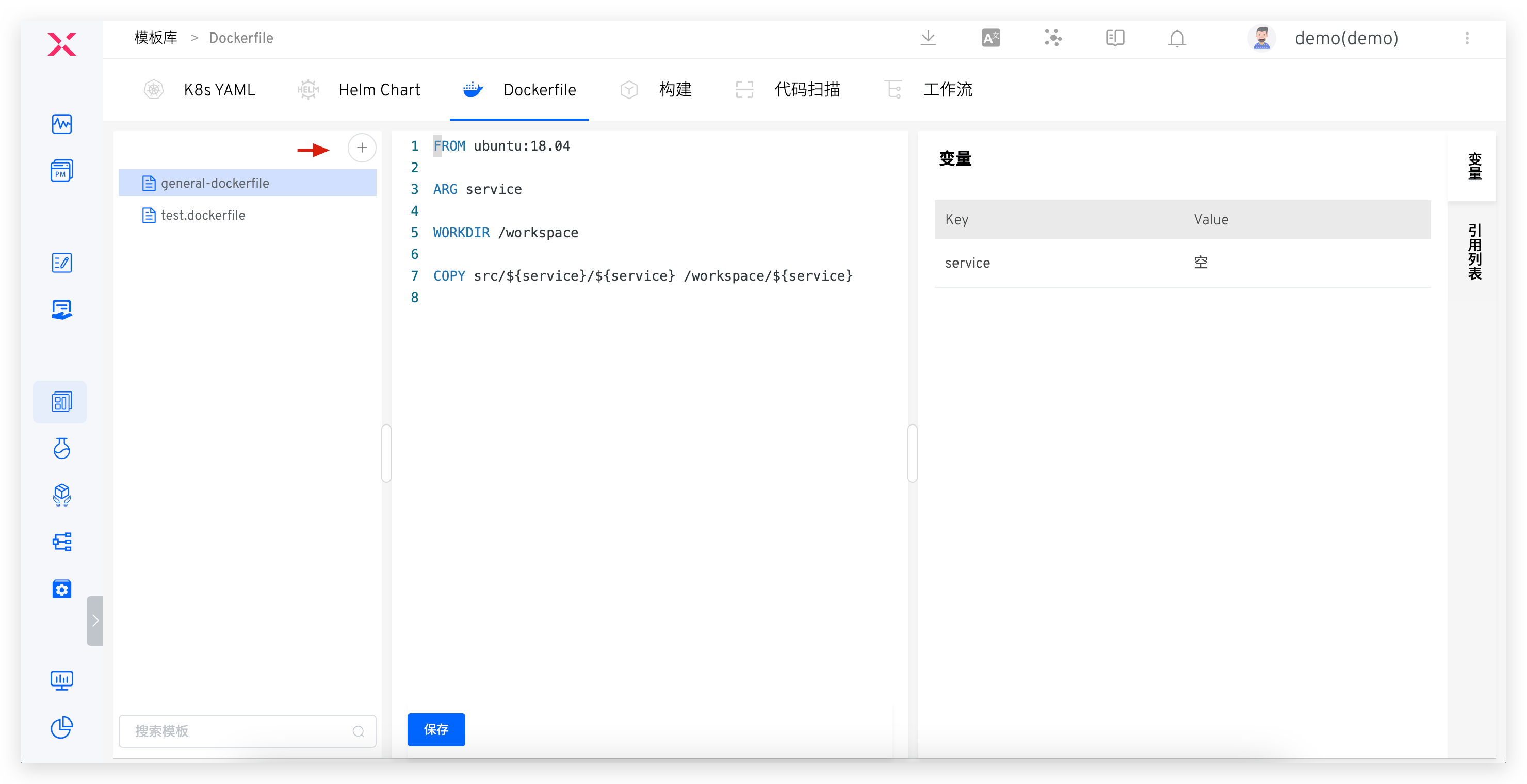Click the language translation icon
This screenshot has height=784, width=1527.
coord(990,39)
